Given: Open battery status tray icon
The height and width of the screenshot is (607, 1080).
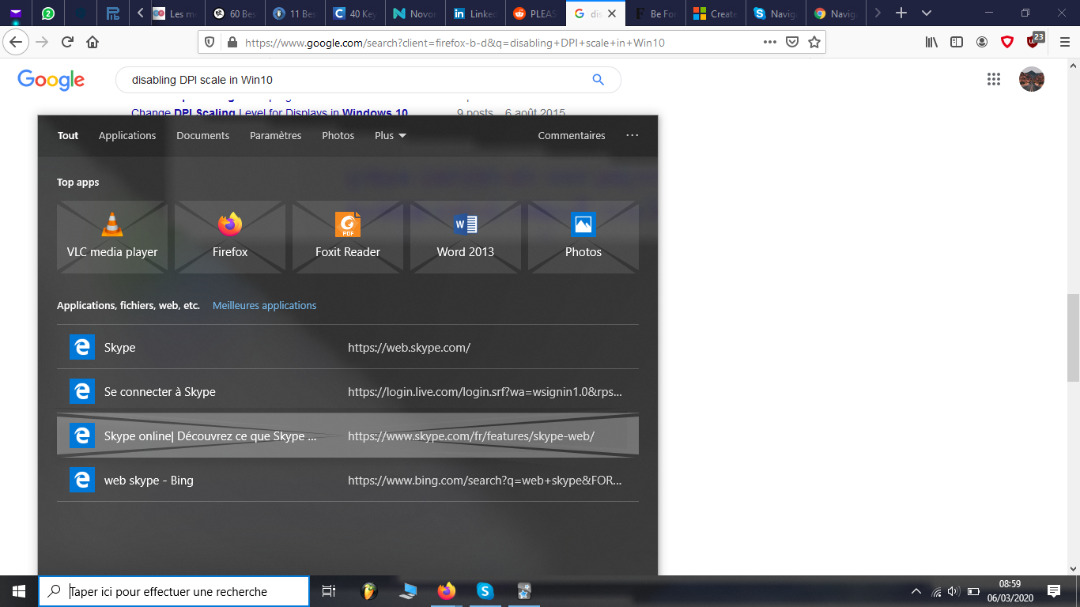Looking at the screenshot, I should [973, 591].
